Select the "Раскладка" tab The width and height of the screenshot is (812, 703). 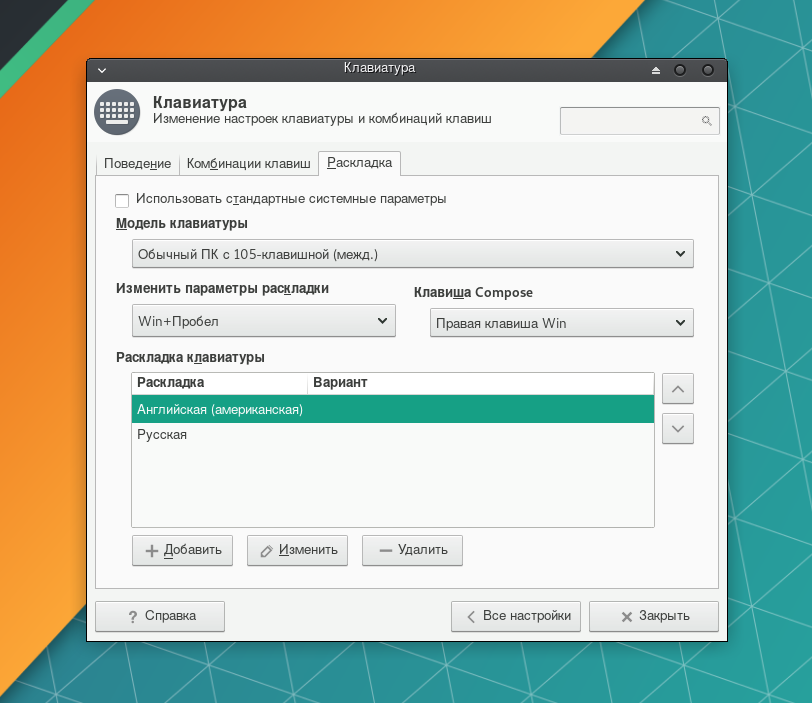coord(359,163)
